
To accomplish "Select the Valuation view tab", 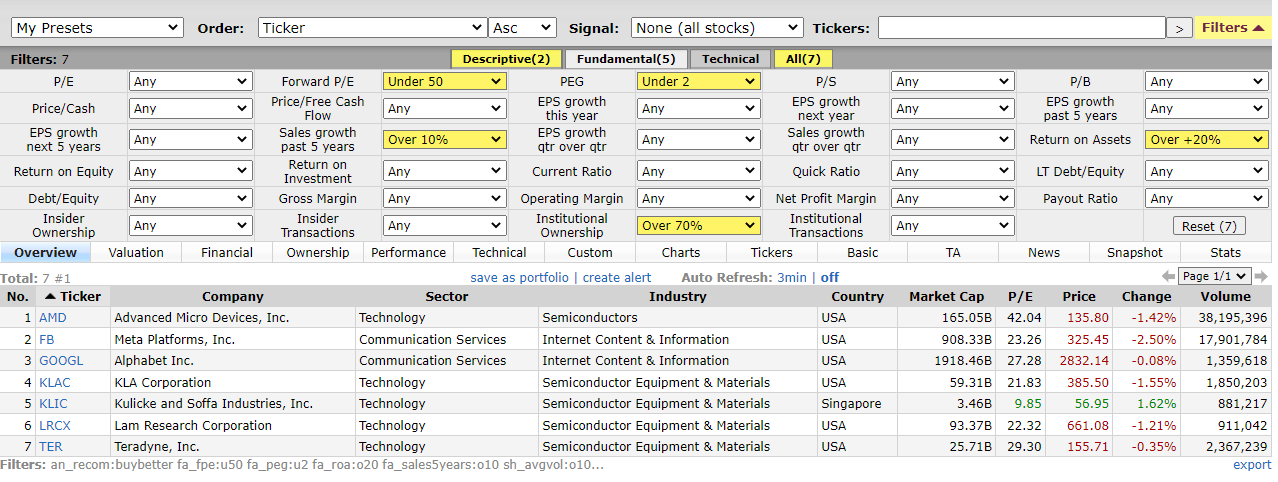I will tap(137, 253).
